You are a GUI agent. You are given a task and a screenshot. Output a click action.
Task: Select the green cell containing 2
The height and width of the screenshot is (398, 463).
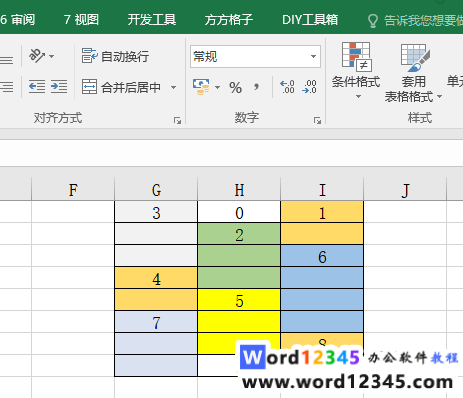point(239,234)
